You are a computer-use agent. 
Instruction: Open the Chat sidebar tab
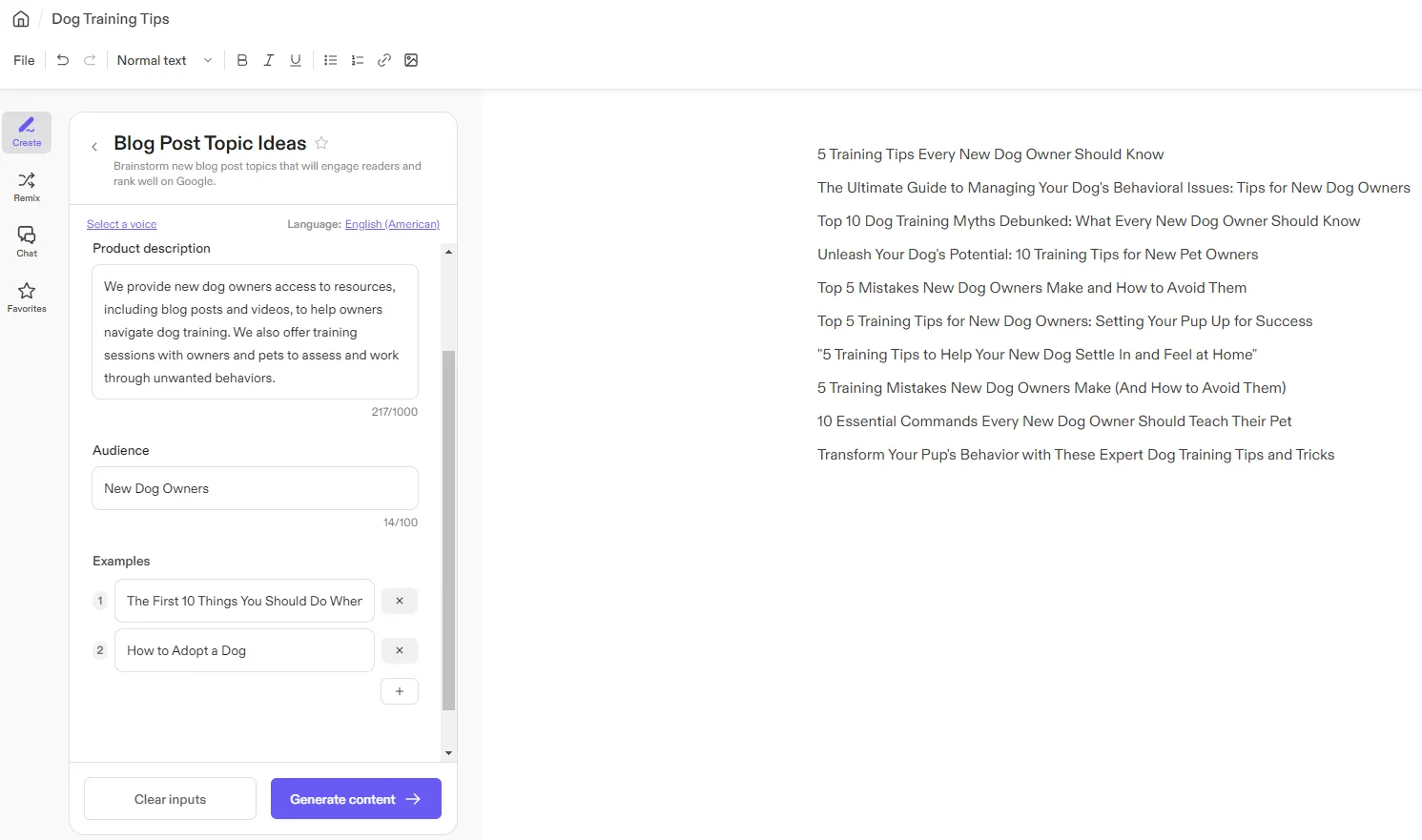[27, 242]
